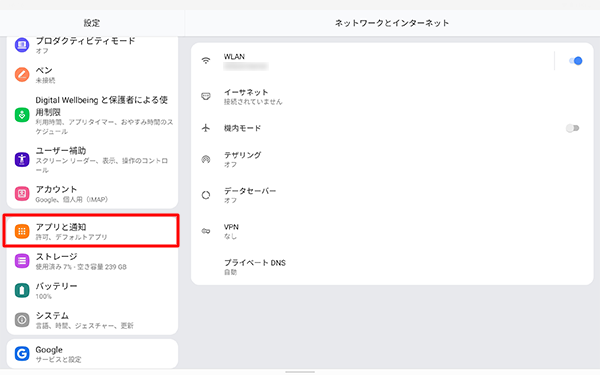Tap the purple ストレージ icon
Viewport: 600px width, 375px height.
22,261
